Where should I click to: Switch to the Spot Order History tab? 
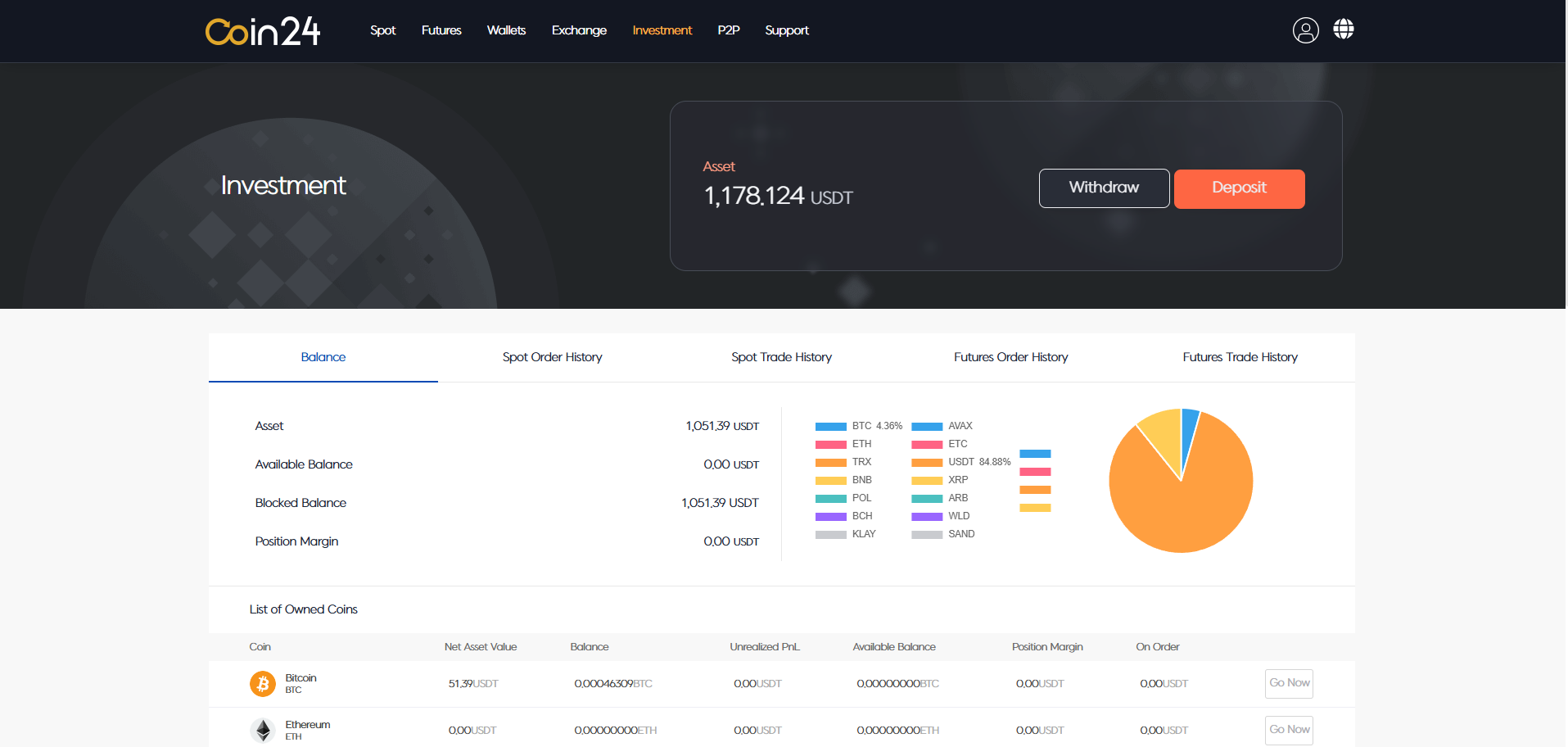tap(552, 357)
